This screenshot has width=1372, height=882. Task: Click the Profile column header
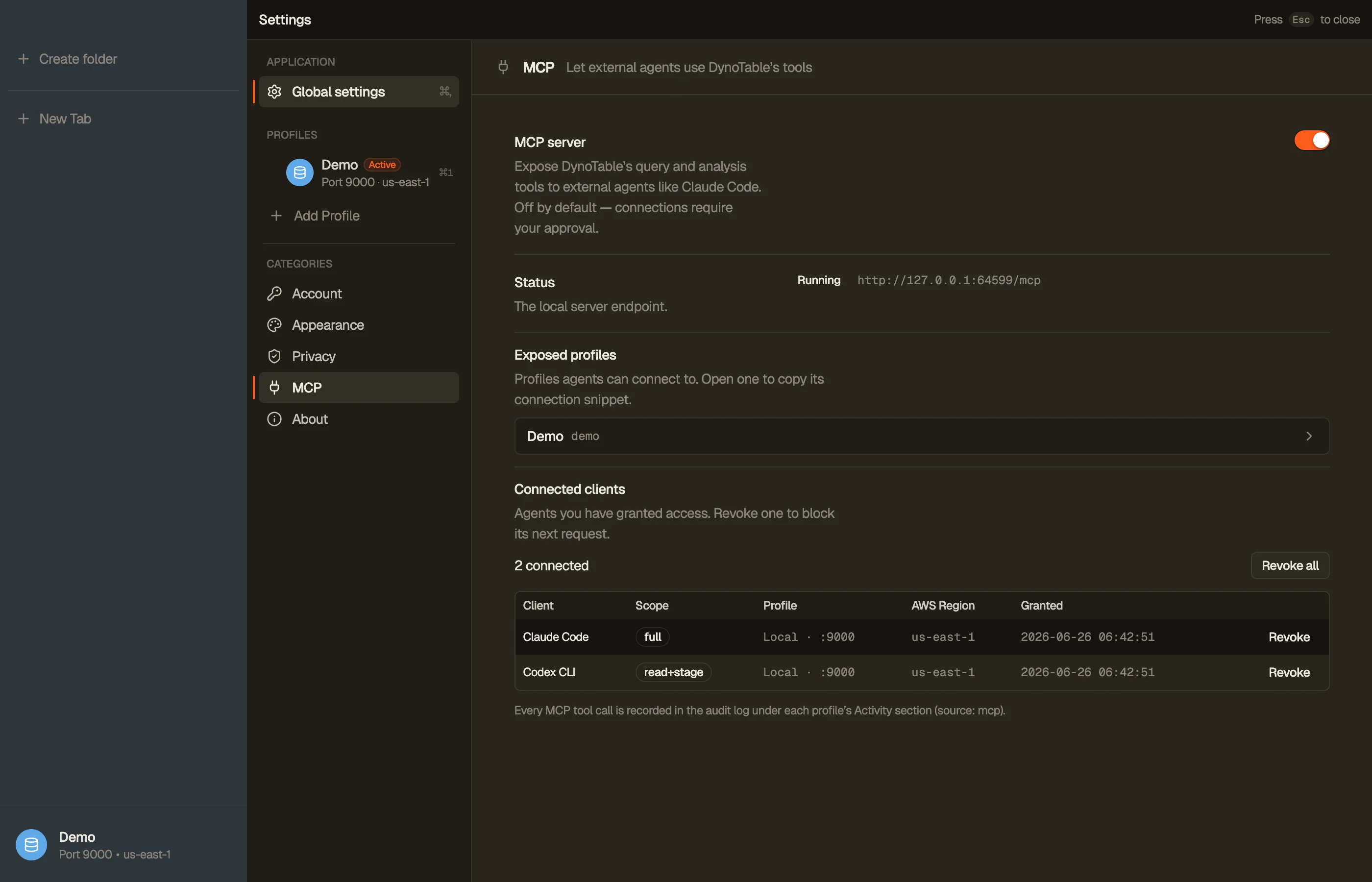coord(780,605)
